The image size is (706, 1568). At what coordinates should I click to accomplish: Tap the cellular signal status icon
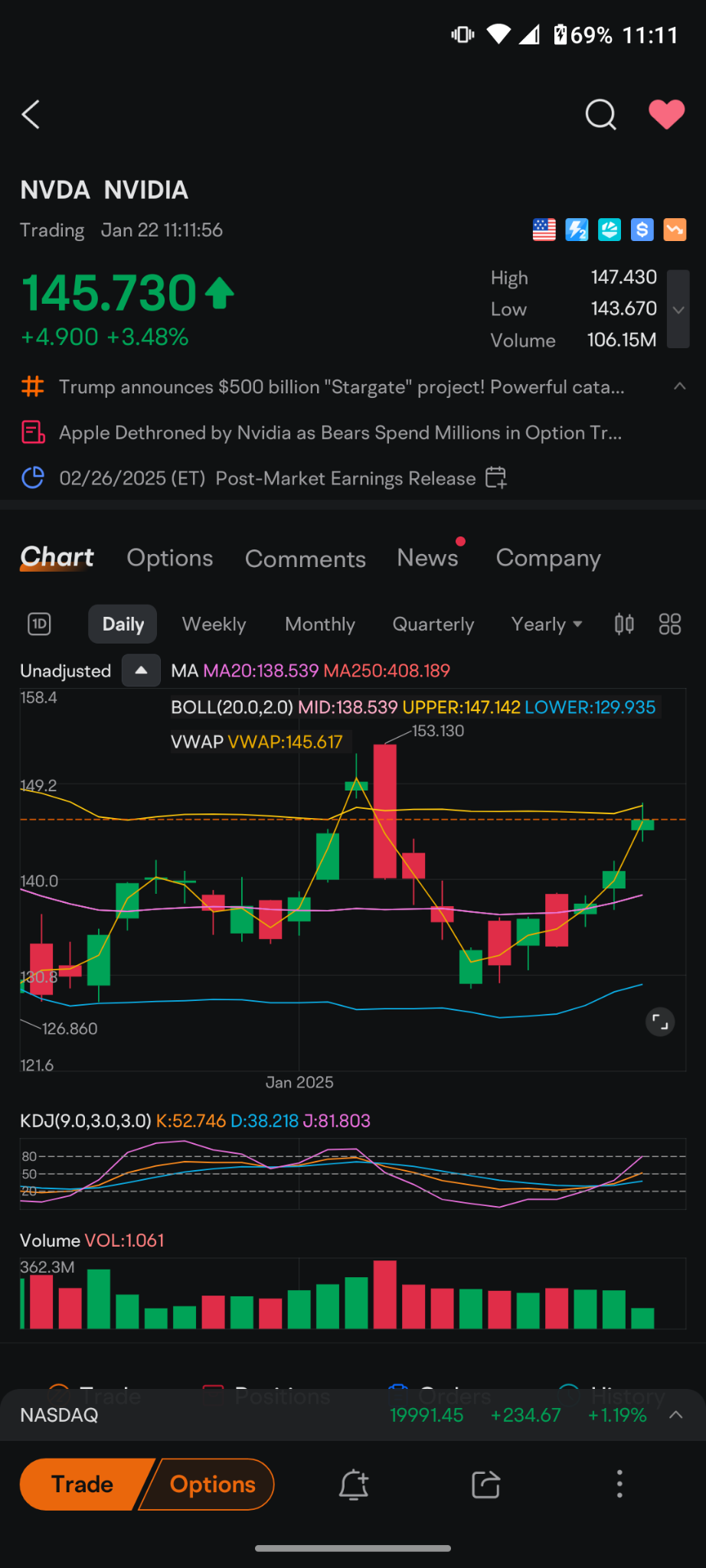click(x=530, y=34)
